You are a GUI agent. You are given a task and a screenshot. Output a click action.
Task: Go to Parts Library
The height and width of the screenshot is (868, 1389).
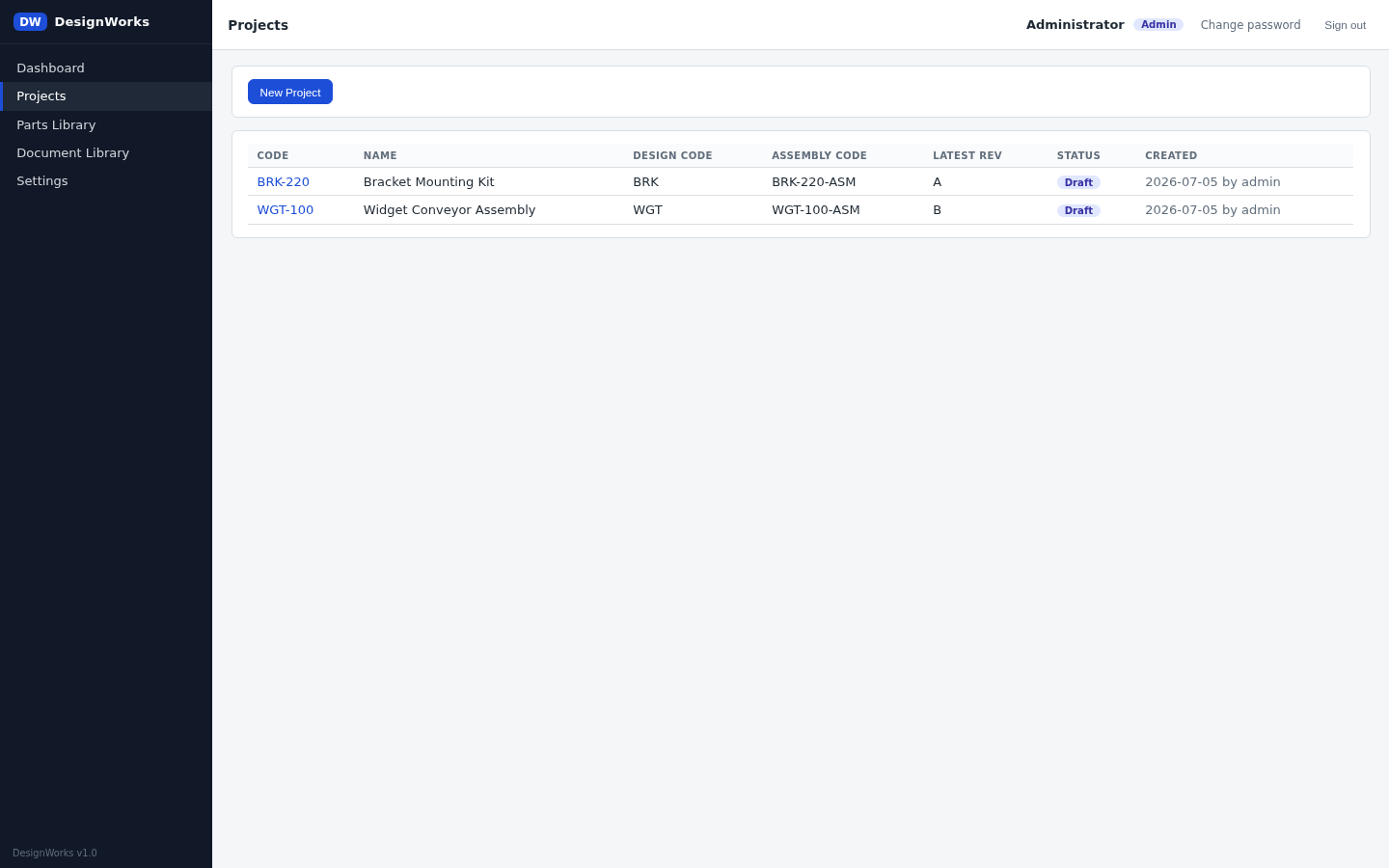pyautogui.click(x=106, y=124)
